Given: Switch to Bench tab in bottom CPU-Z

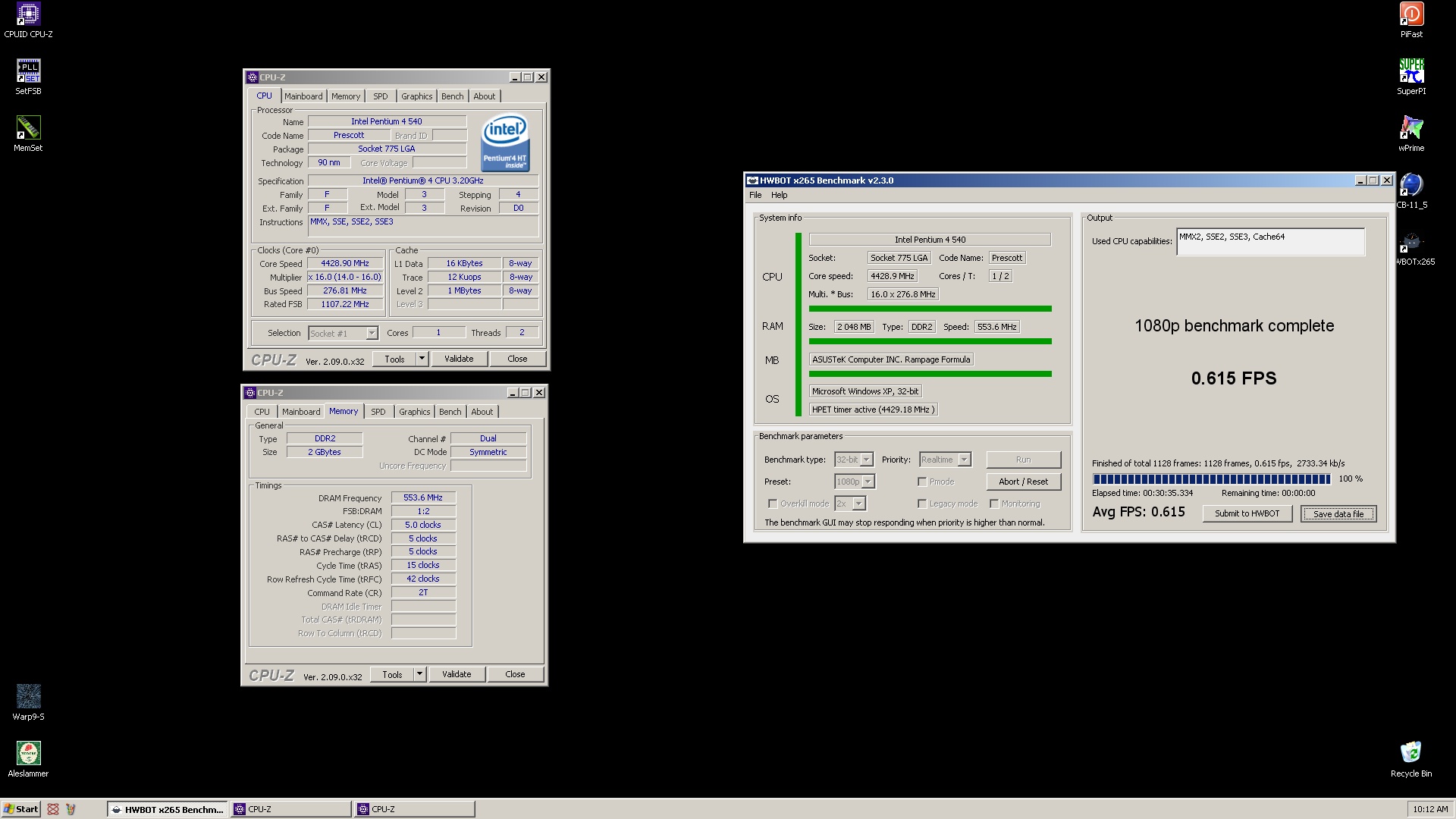Looking at the screenshot, I should pos(450,412).
